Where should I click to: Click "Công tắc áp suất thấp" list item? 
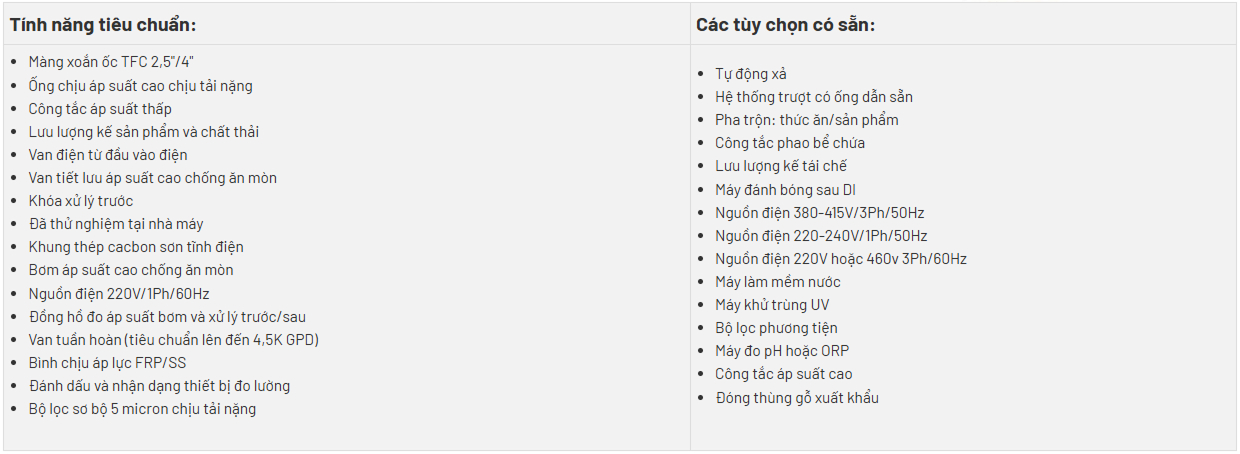100,108
